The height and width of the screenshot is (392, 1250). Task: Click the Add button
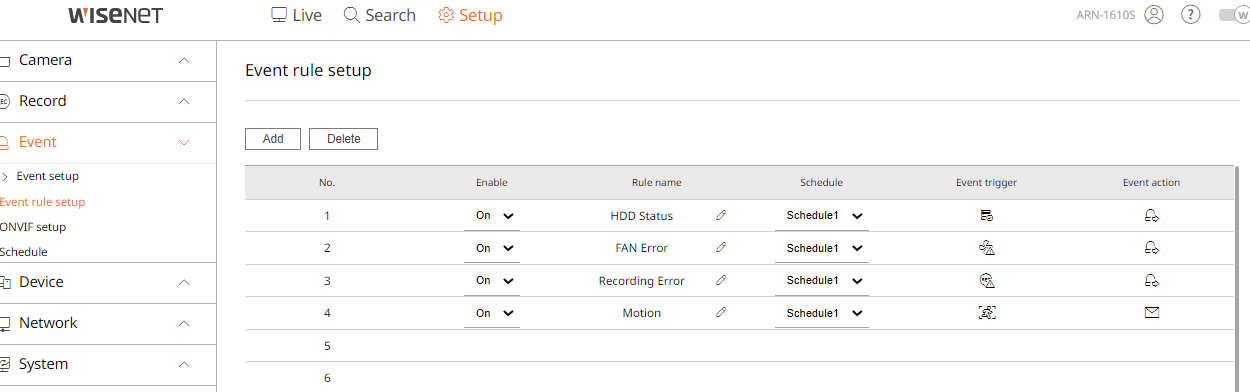pos(273,139)
